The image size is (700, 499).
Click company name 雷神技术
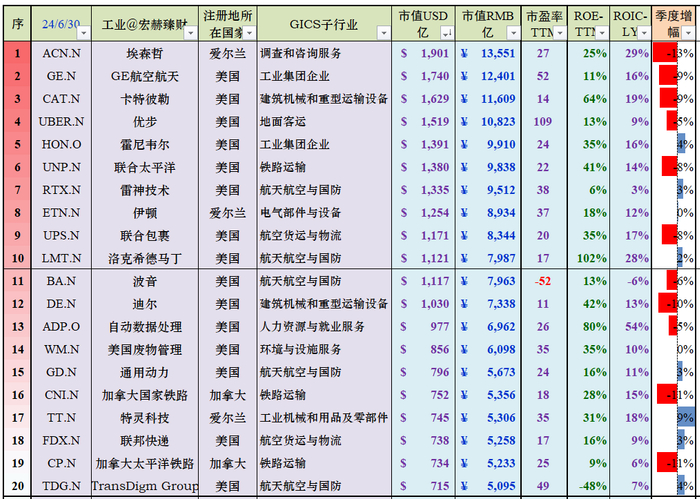pos(145,190)
